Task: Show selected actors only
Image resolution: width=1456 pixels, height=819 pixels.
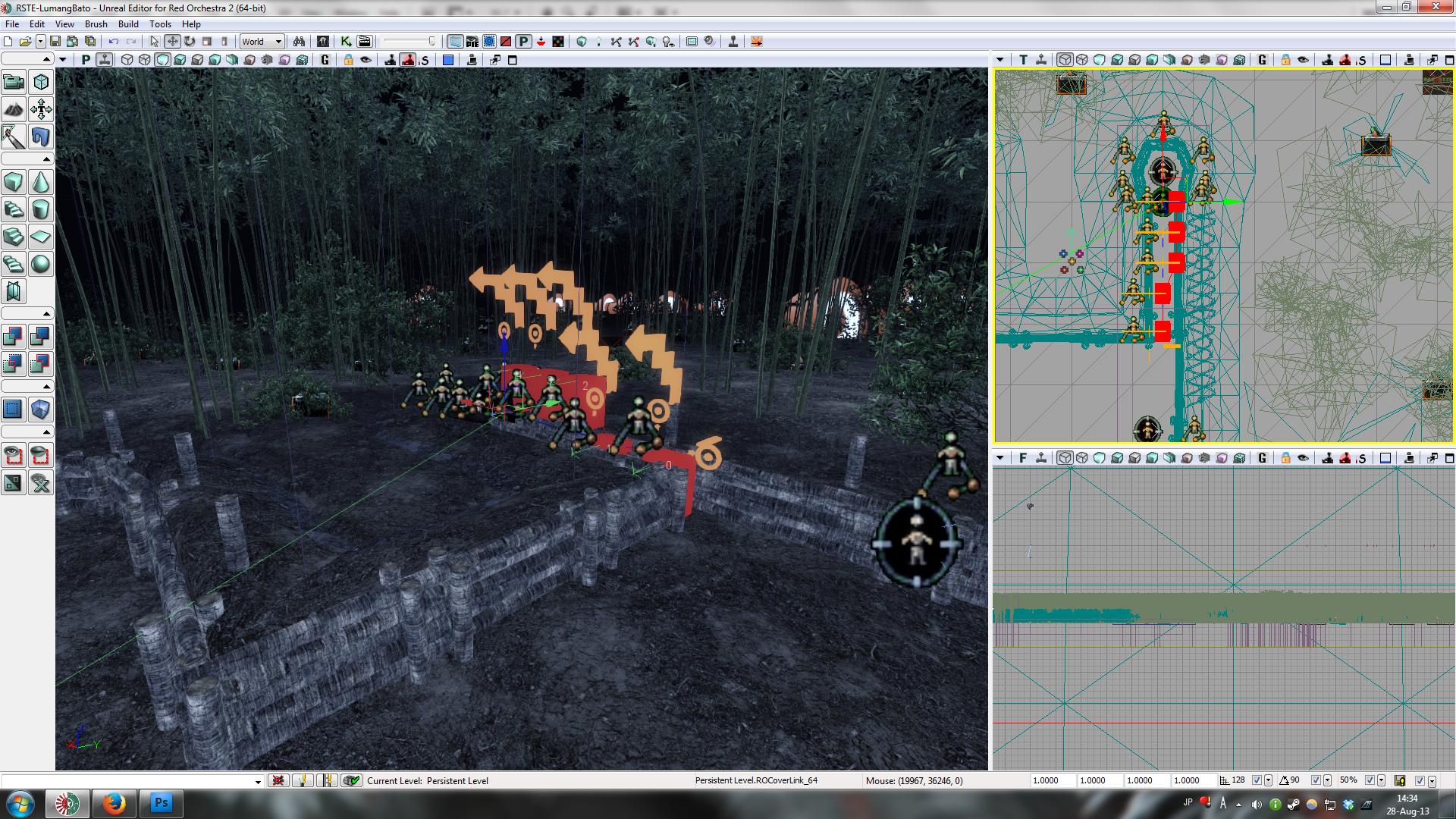Action: (x=14, y=455)
